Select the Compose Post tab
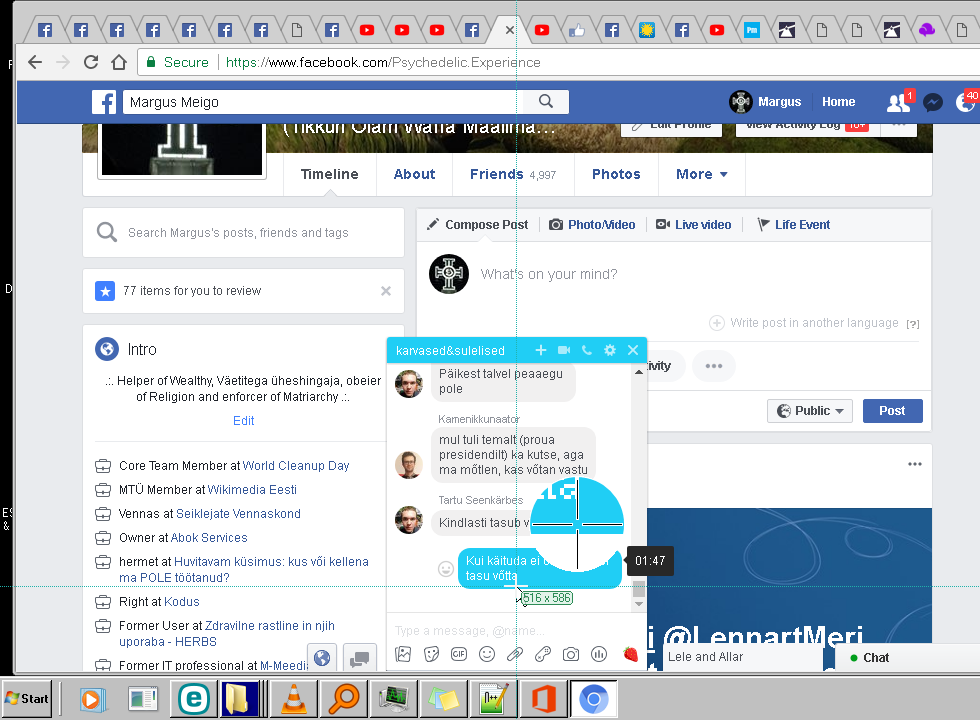980x720 pixels. tap(477, 224)
